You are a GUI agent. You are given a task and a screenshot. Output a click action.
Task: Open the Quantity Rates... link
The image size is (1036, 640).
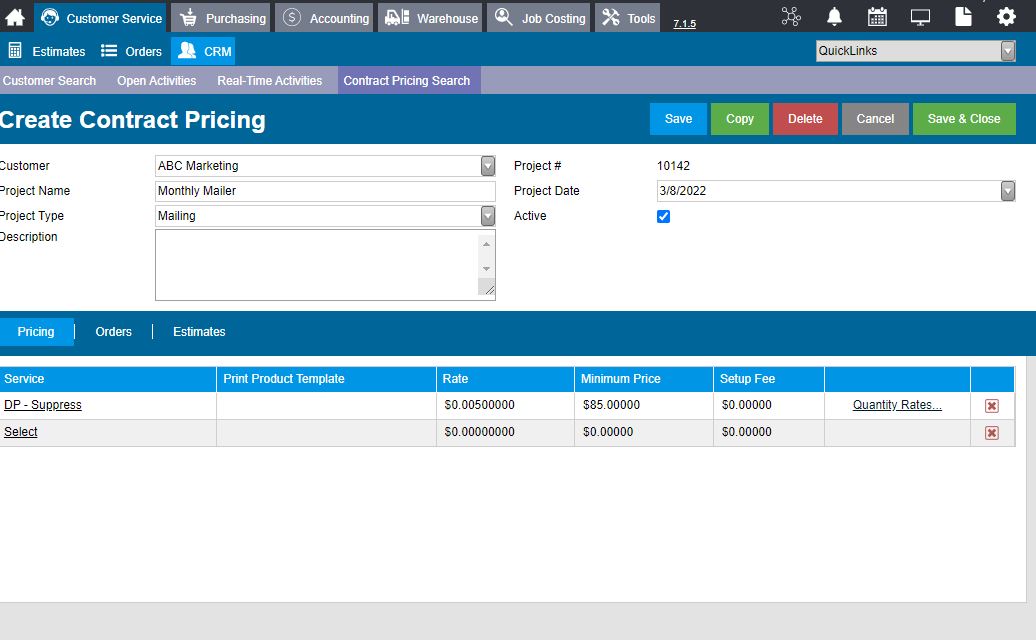897,405
